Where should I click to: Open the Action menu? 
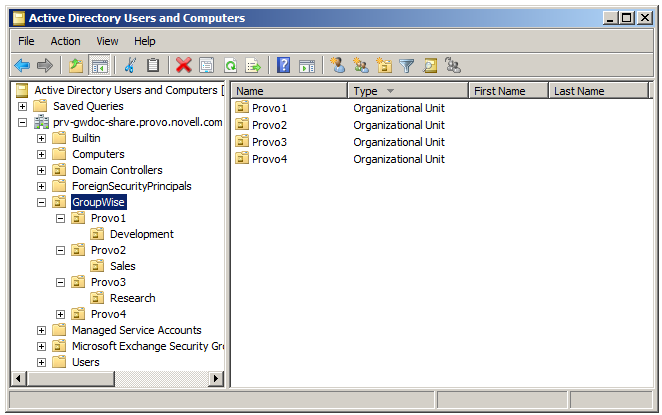[65, 41]
